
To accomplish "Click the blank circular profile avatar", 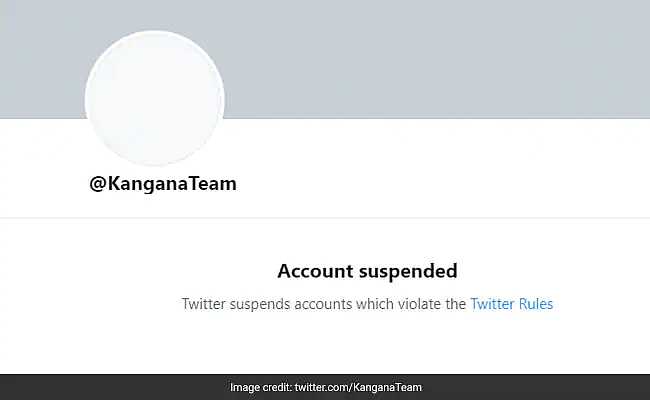I will [155, 98].
